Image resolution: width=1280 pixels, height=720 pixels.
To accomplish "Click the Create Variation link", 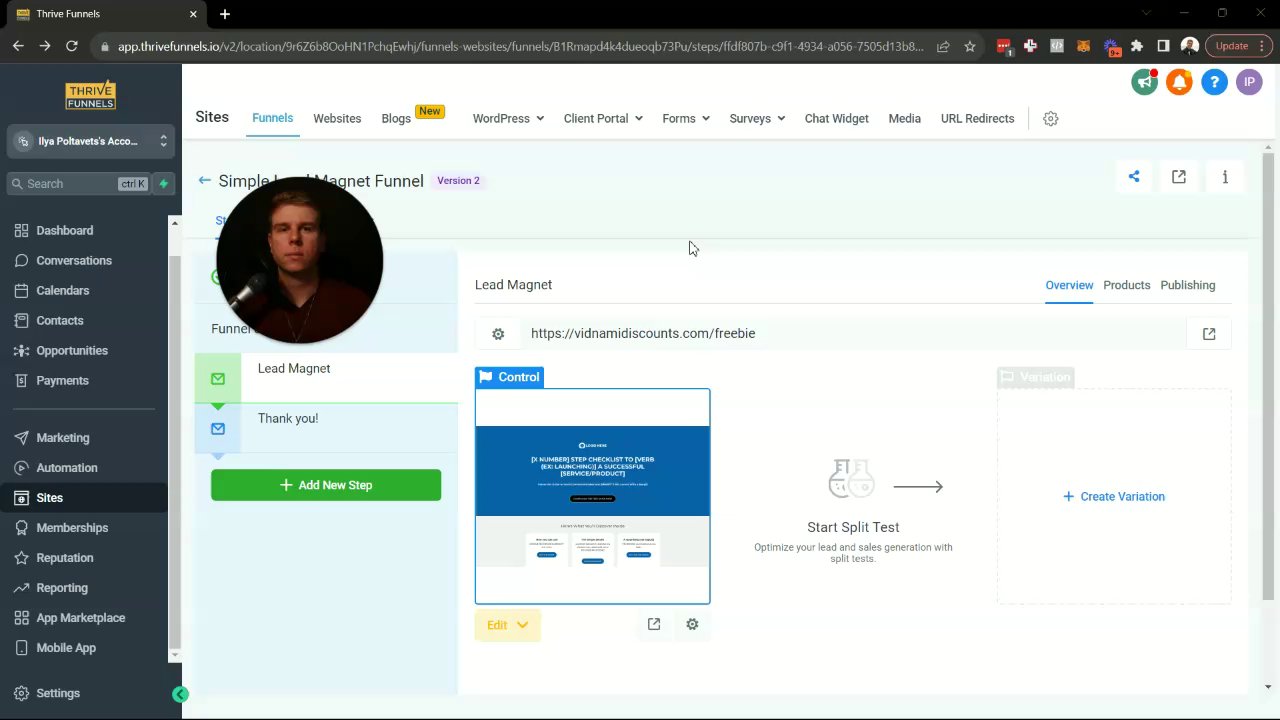I will (x=1113, y=496).
